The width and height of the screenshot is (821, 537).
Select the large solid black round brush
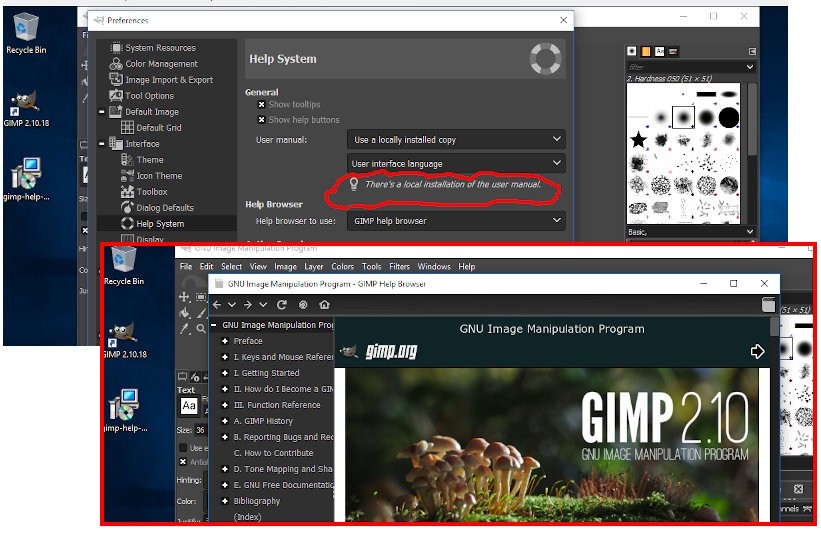[728, 118]
